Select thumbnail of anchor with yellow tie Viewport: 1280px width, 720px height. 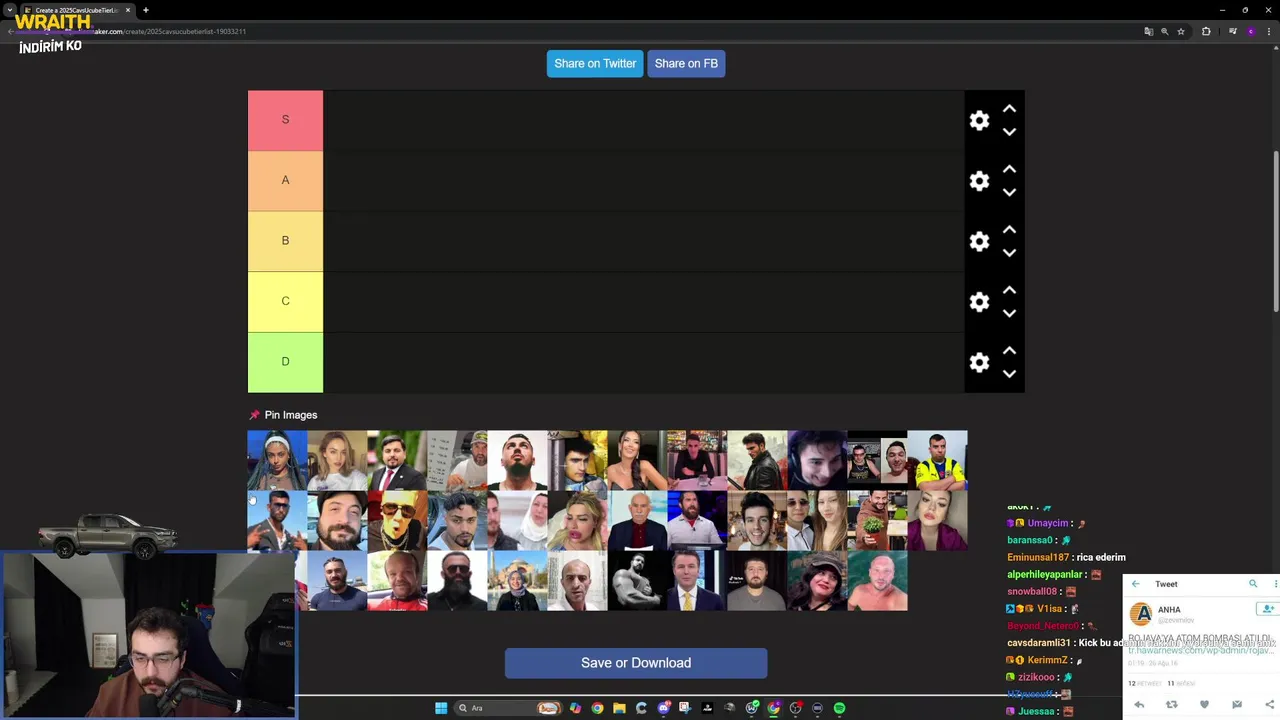pos(697,580)
